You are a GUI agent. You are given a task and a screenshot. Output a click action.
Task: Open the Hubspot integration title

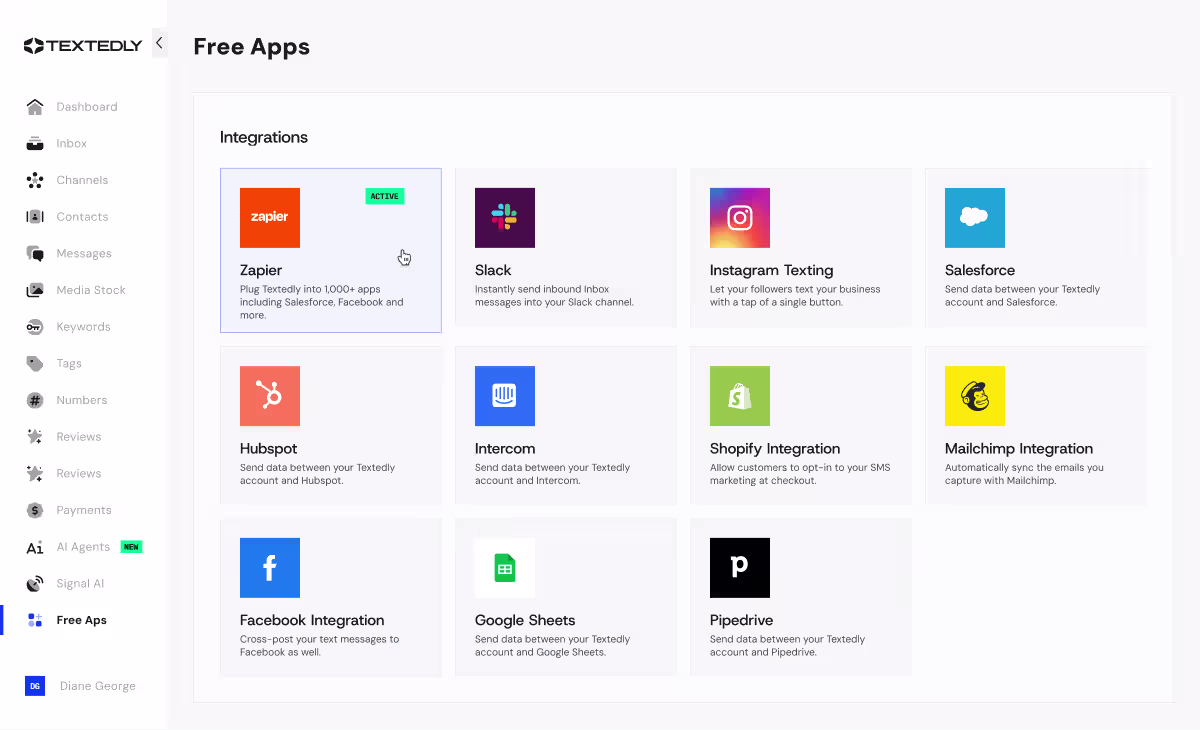point(268,449)
